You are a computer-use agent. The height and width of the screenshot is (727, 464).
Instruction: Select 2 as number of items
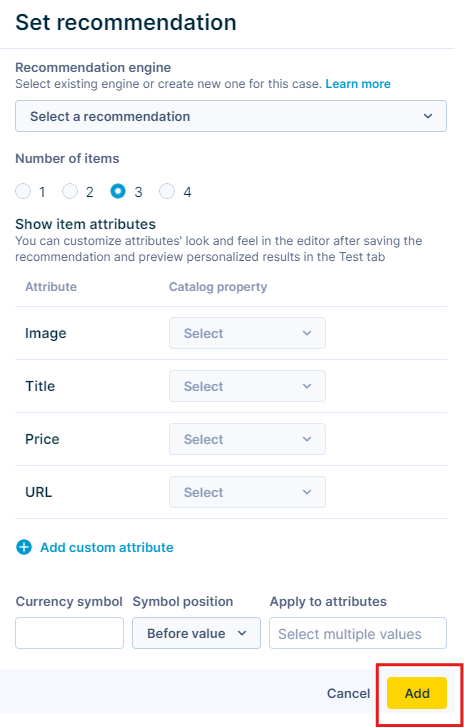point(70,191)
